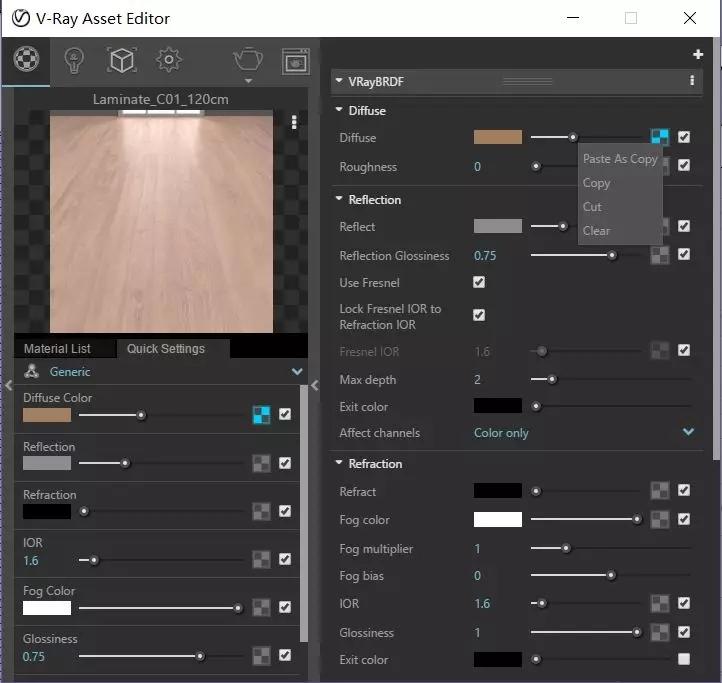722x683 pixels.
Task: Choose Paste As Copy from context menu
Action: point(620,159)
